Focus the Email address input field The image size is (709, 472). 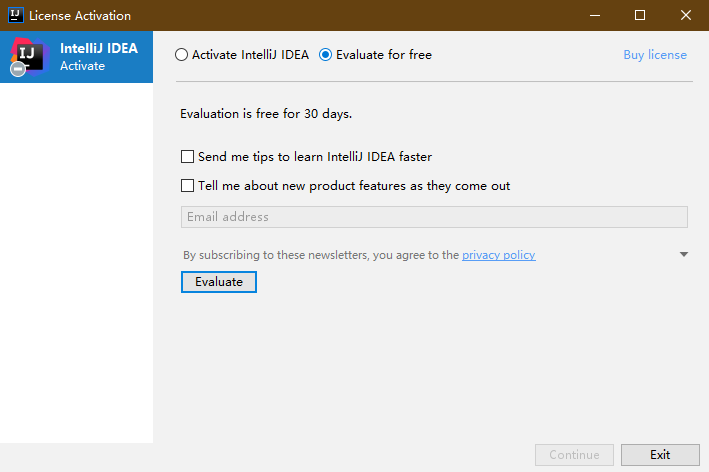pos(434,217)
